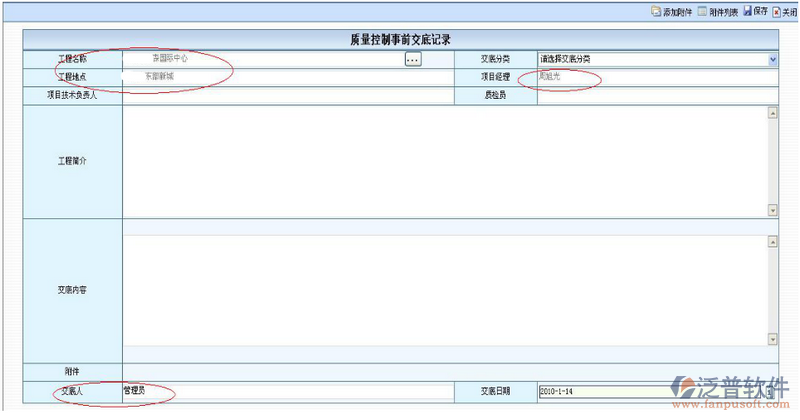This screenshot has width=800, height=420.
Task: Click the 交底人 field containing 管理员
Action: pos(288,391)
